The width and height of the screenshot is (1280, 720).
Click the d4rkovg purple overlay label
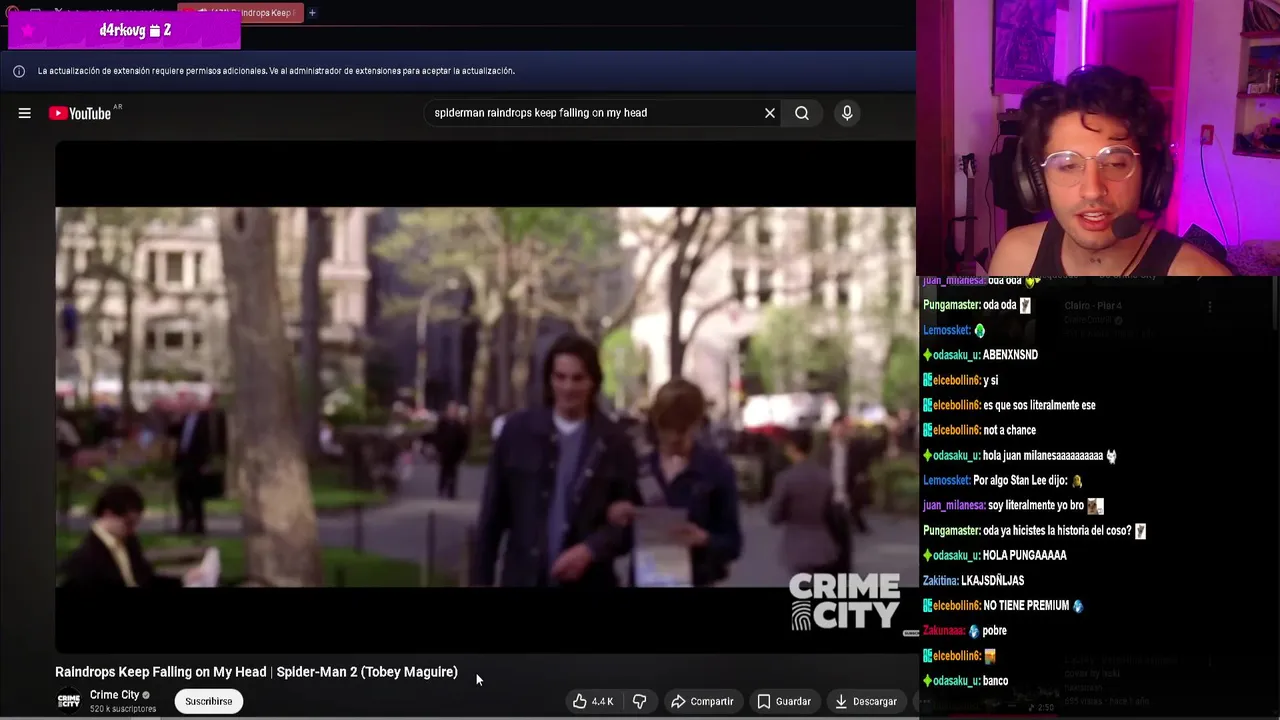point(124,30)
